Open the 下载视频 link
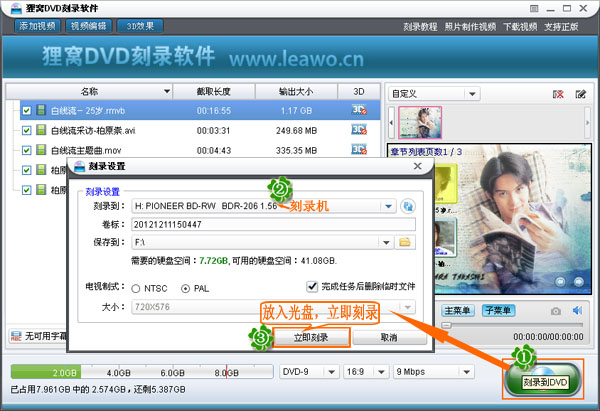Image resolution: width=600 pixels, height=411 pixels. 520,27
